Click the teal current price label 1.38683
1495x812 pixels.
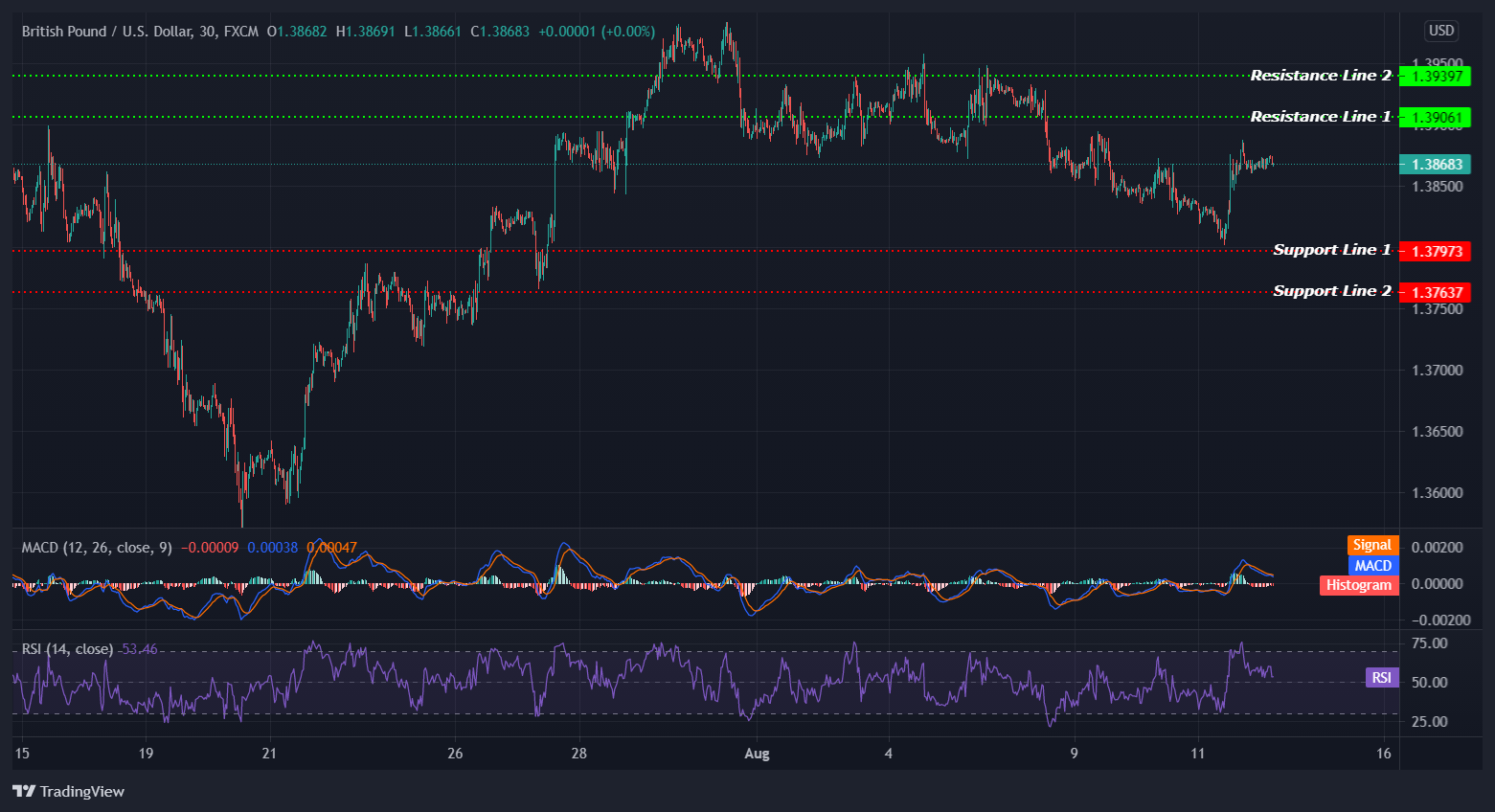point(1437,164)
